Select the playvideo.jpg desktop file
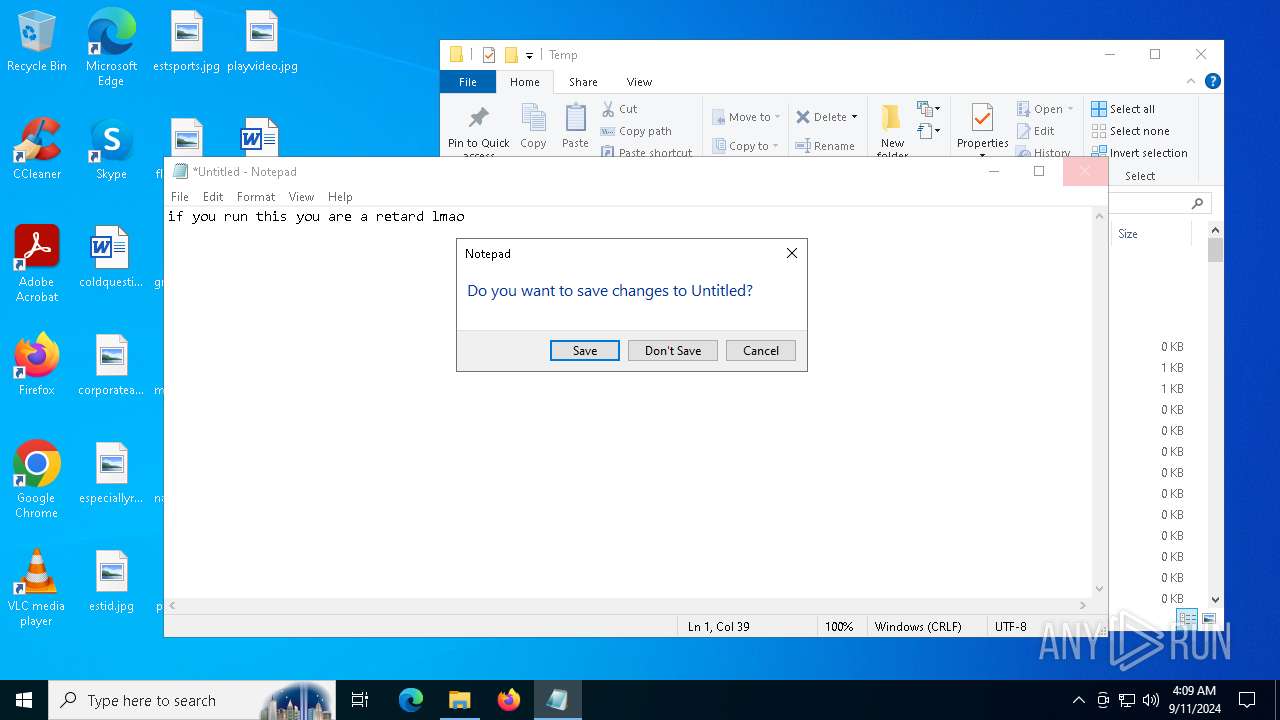Image resolution: width=1280 pixels, height=720 pixels. click(262, 42)
